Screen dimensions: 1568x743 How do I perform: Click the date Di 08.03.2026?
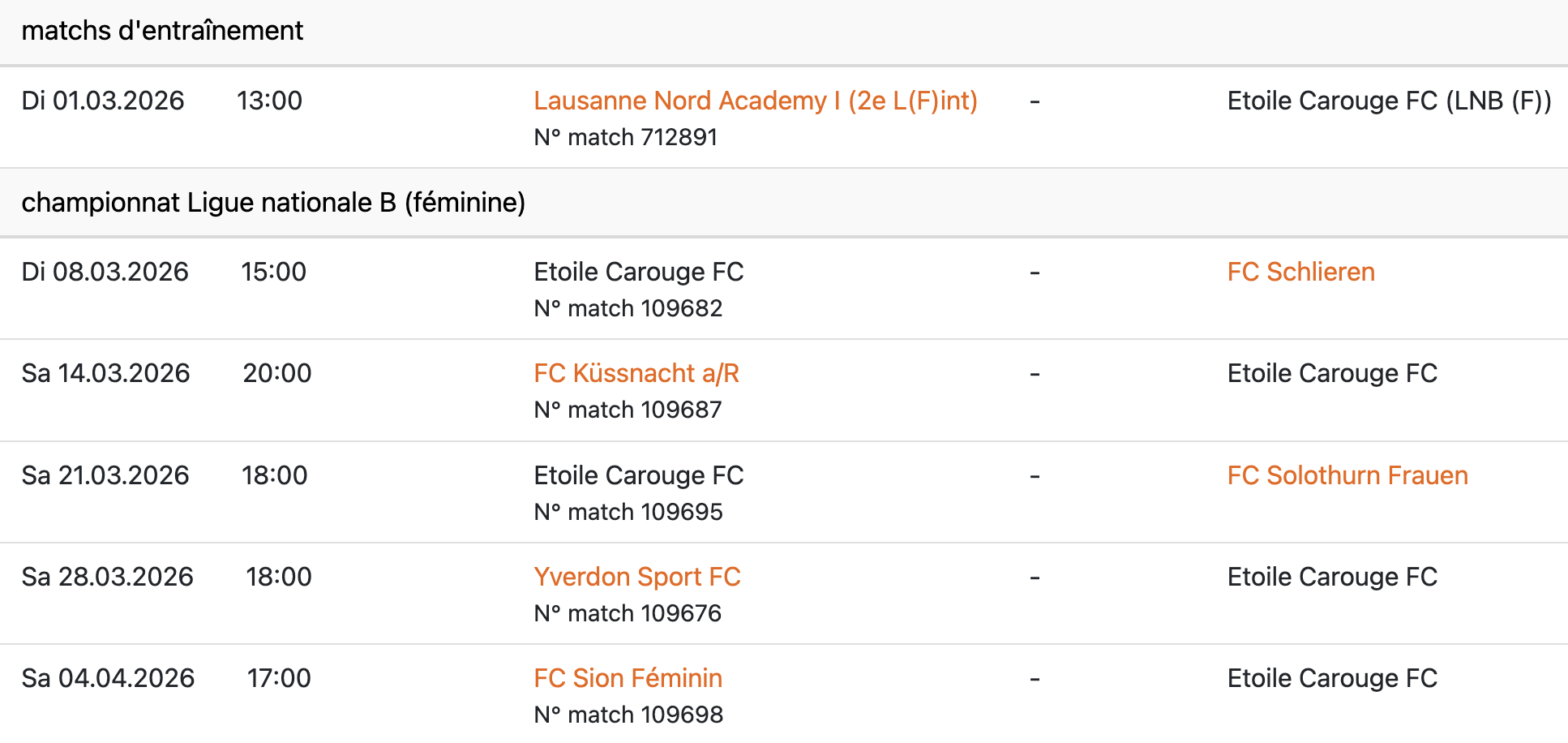pos(105,272)
